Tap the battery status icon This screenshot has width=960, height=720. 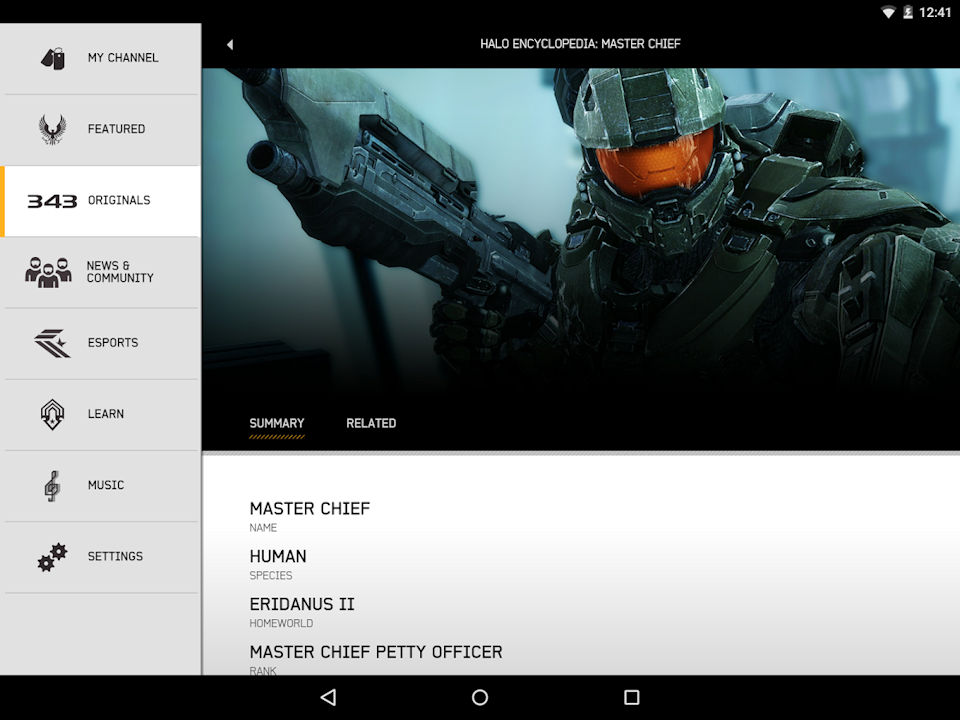click(x=908, y=12)
